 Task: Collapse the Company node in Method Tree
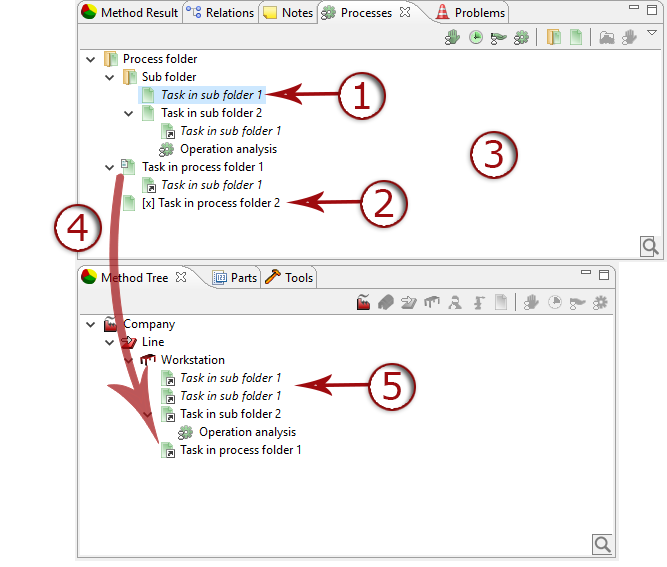coord(92,324)
